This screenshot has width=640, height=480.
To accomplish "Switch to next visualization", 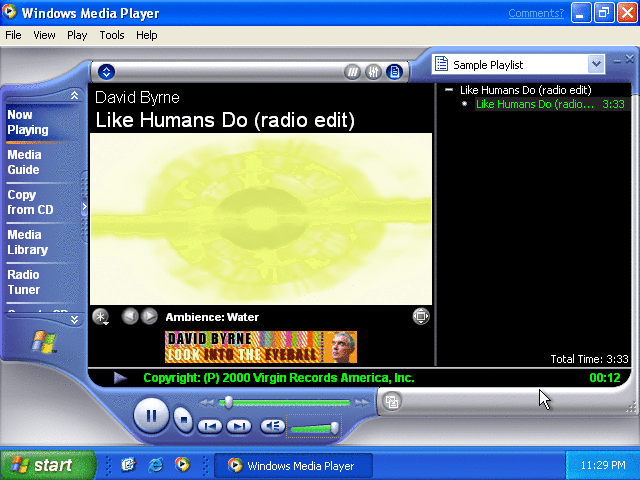I will 149,316.
